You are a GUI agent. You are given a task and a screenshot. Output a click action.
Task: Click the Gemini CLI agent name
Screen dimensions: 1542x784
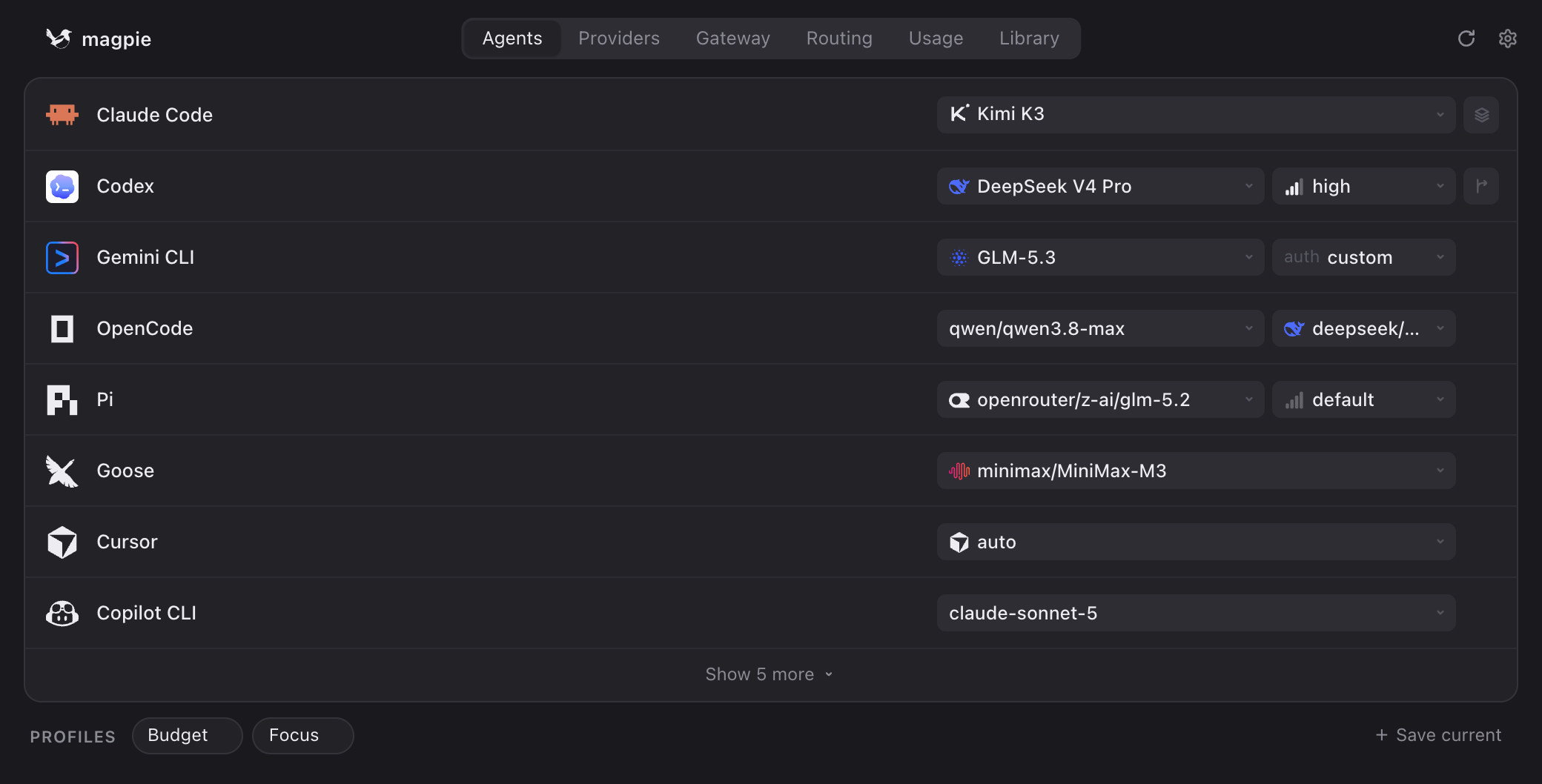coord(145,257)
